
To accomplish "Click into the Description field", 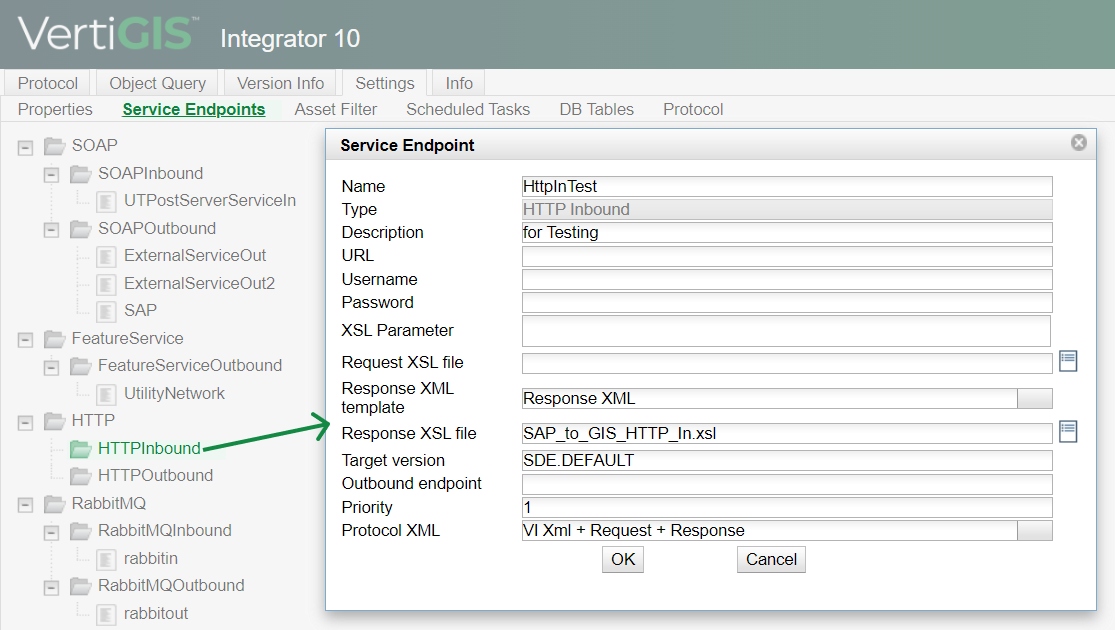I will click(786, 233).
